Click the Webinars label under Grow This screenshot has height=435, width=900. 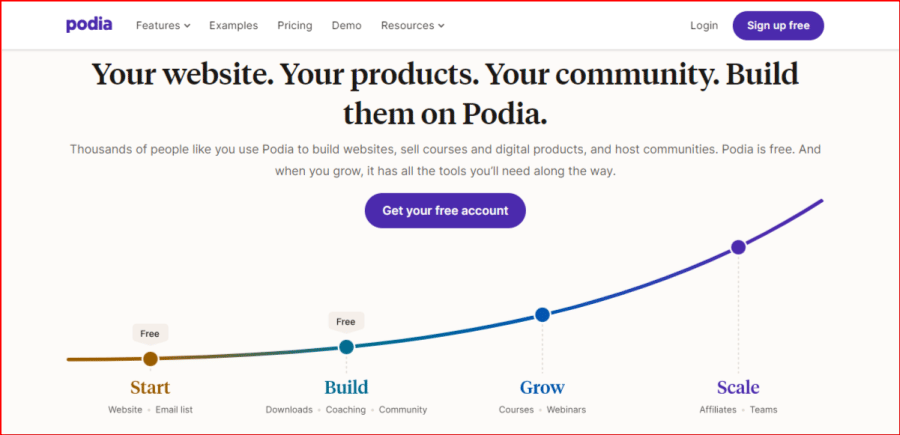pyautogui.click(x=566, y=410)
